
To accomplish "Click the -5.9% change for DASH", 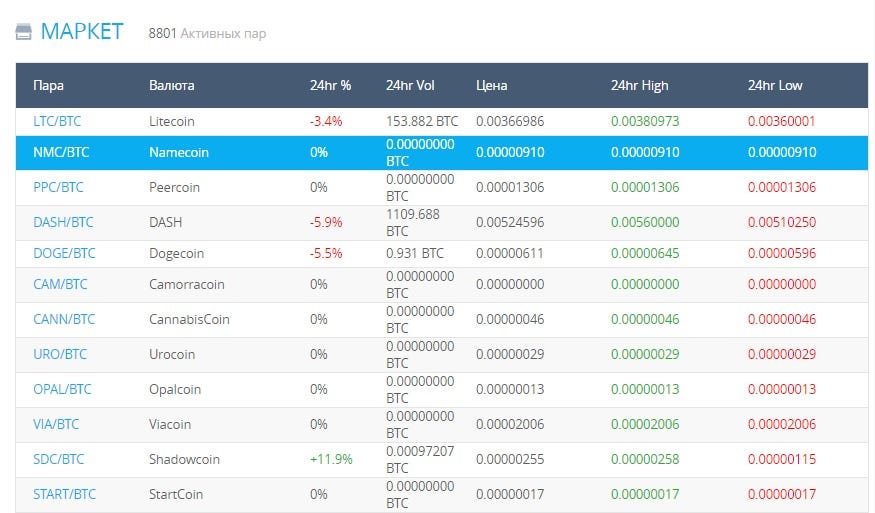I will point(326,222).
